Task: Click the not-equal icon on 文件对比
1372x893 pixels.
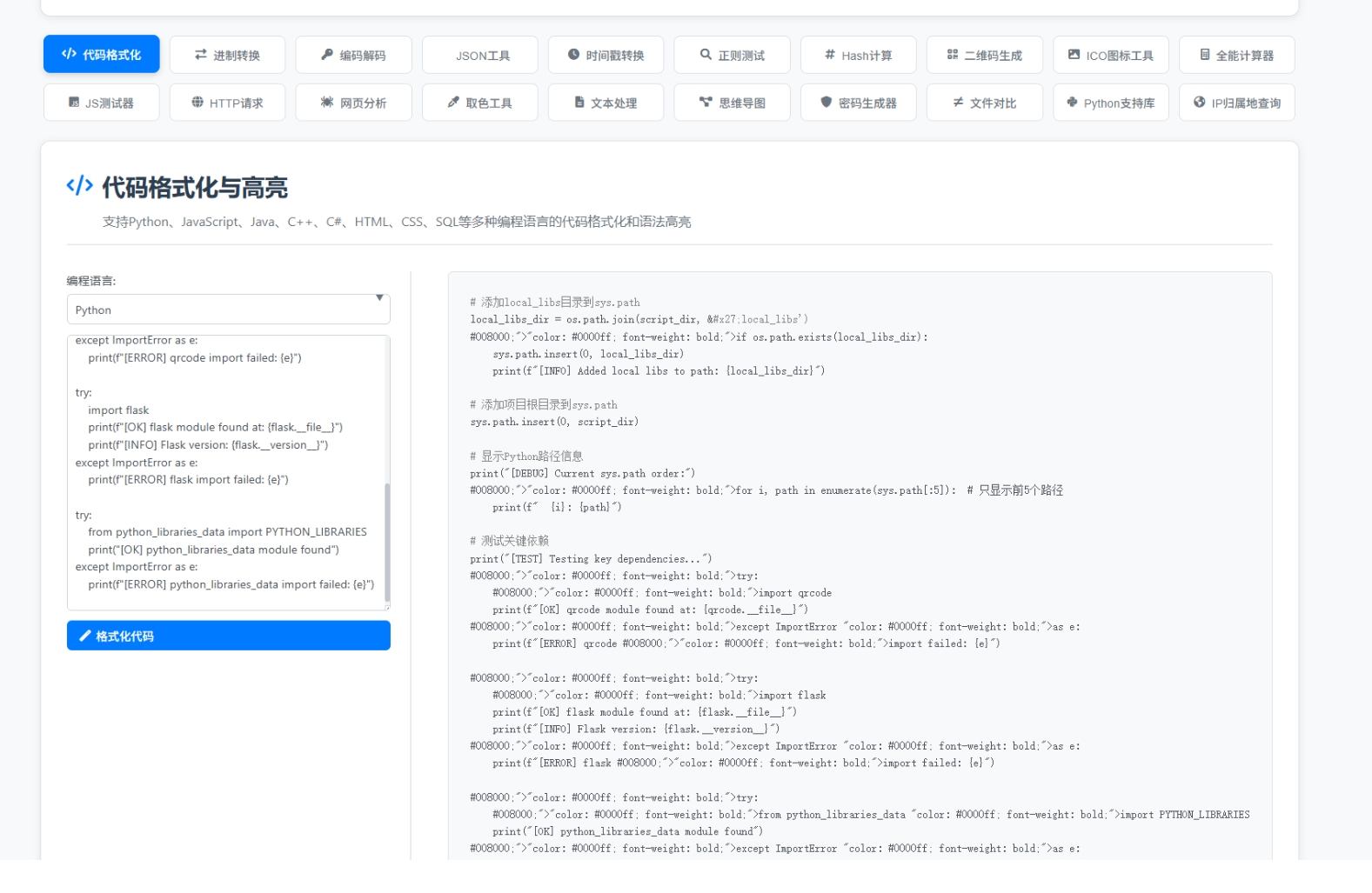Action: [x=958, y=102]
